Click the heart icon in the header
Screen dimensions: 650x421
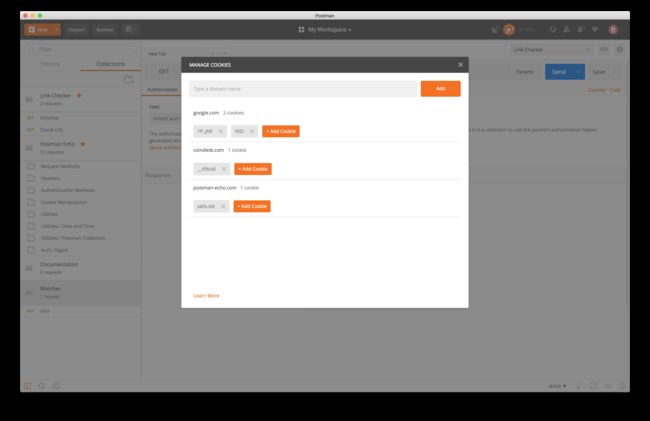(x=595, y=29)
